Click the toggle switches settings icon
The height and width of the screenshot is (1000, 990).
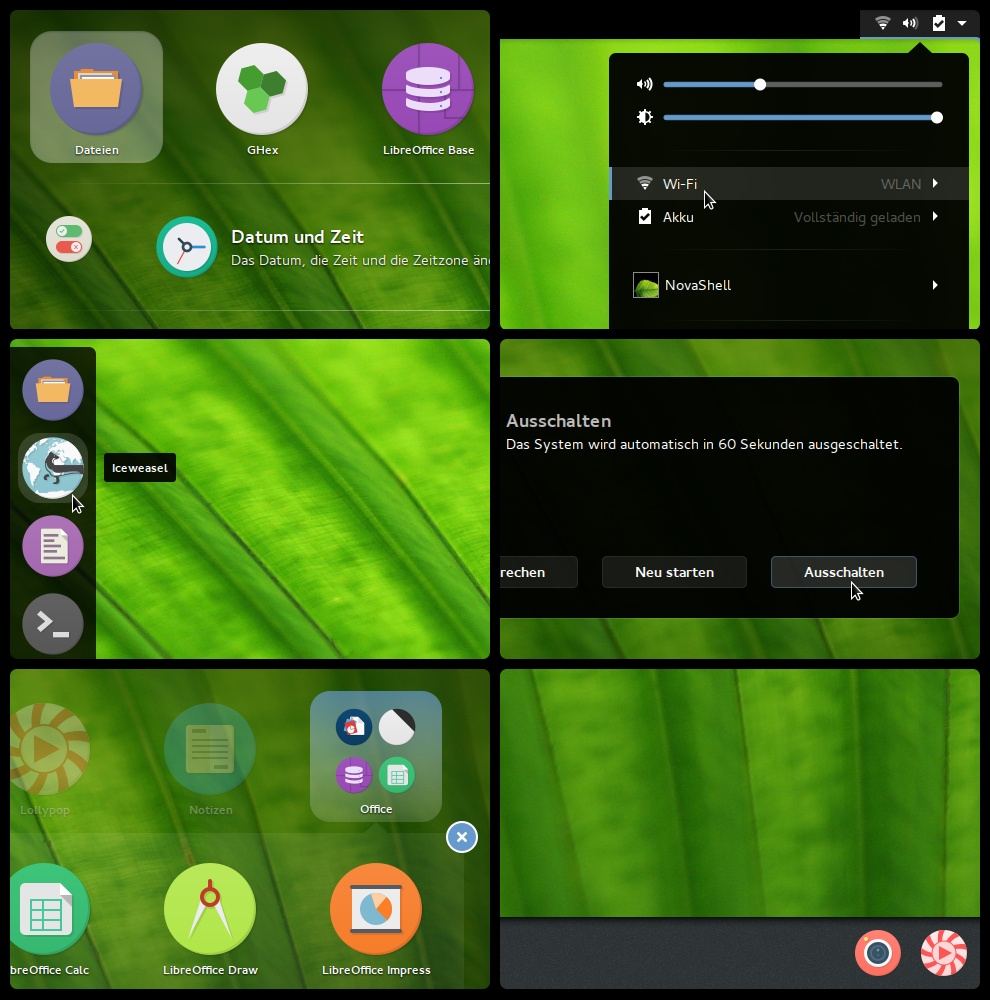point(69,239)
